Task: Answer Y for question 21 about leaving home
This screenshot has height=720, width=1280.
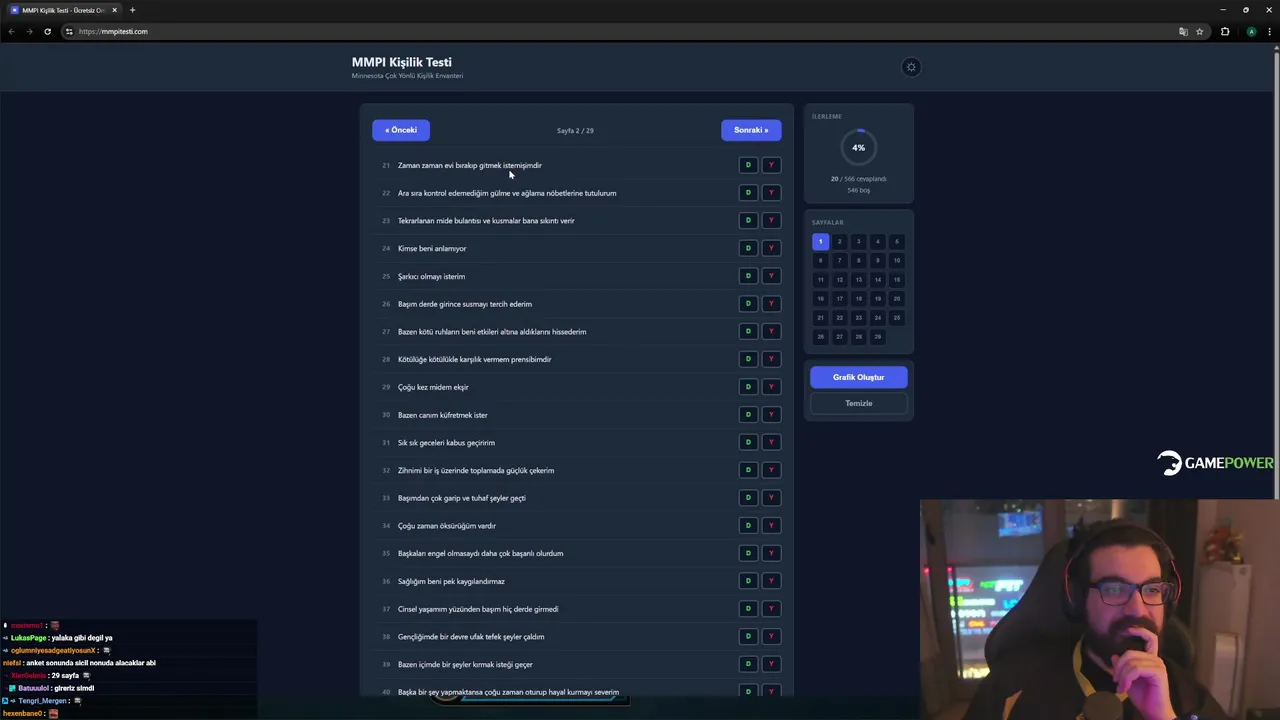Action: 771,165
